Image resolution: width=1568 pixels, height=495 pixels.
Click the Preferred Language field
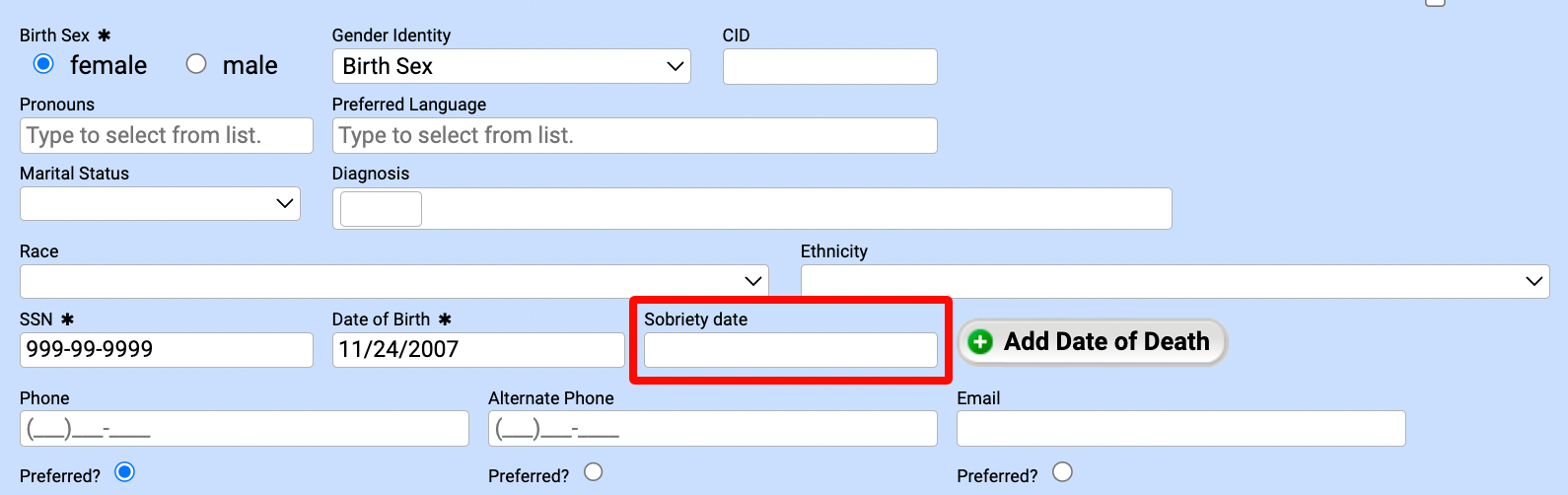pyautogui.click(x=635, y=136)
